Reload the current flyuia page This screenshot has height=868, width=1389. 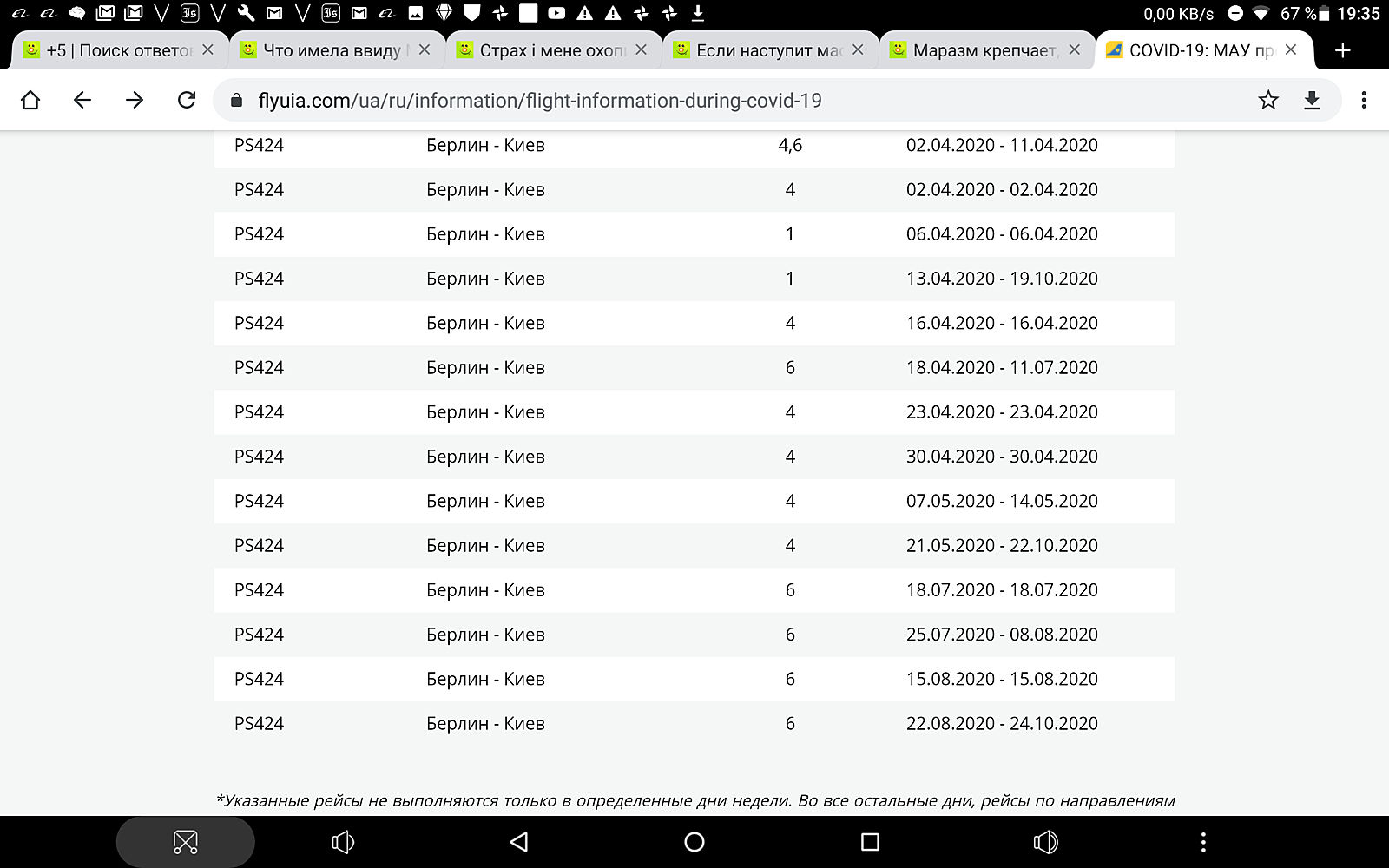coord(187,101)
